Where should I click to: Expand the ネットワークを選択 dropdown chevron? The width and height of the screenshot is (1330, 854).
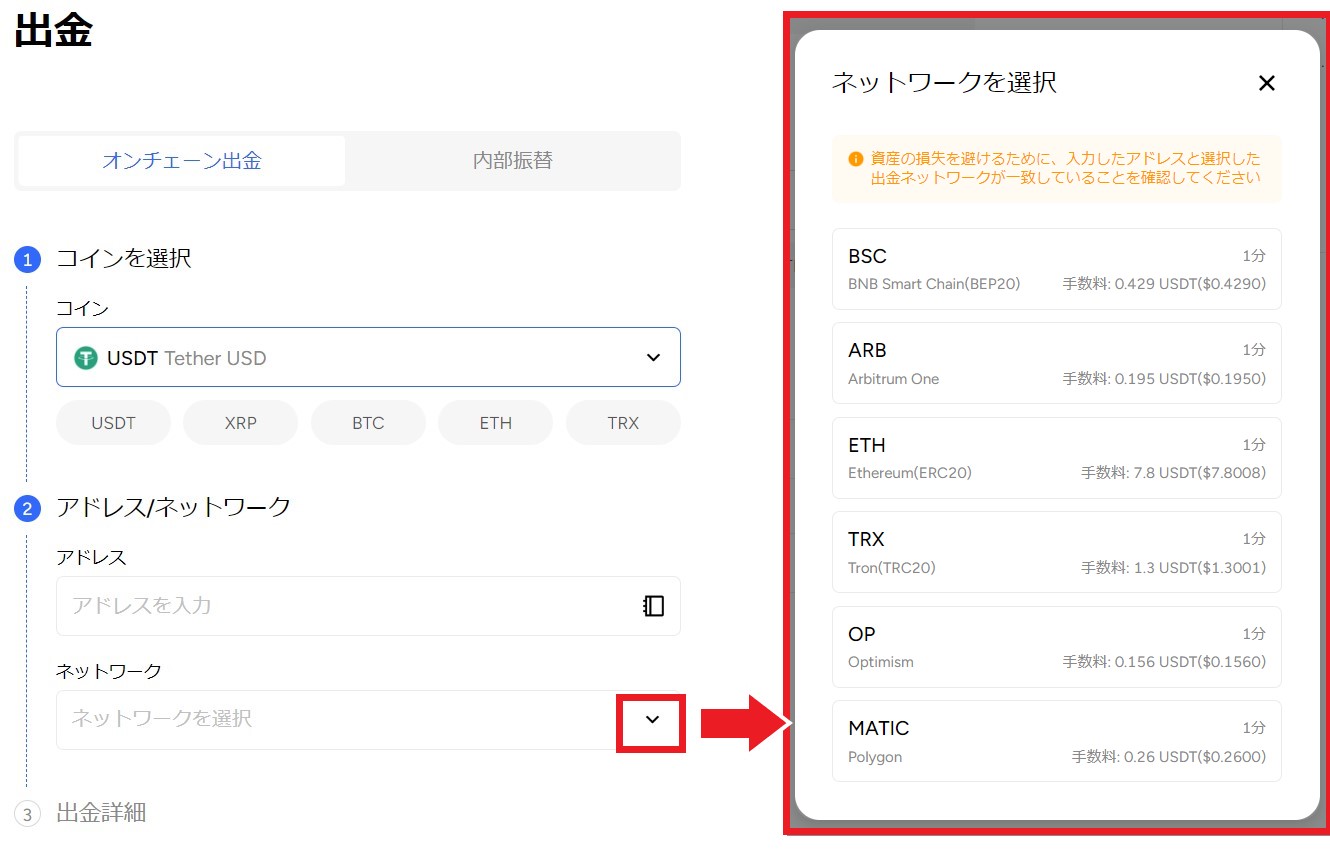click(x=653, y=719)
